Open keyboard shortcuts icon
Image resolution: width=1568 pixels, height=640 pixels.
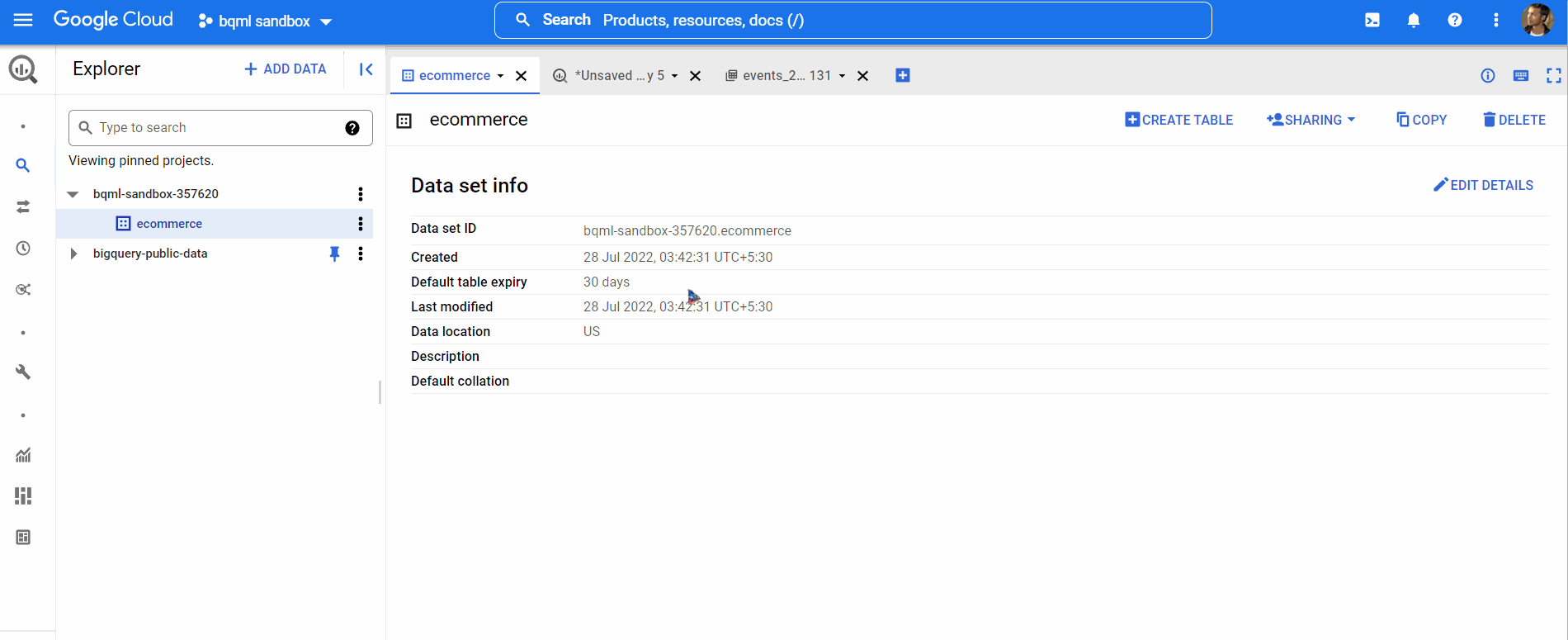(1521, 76)
